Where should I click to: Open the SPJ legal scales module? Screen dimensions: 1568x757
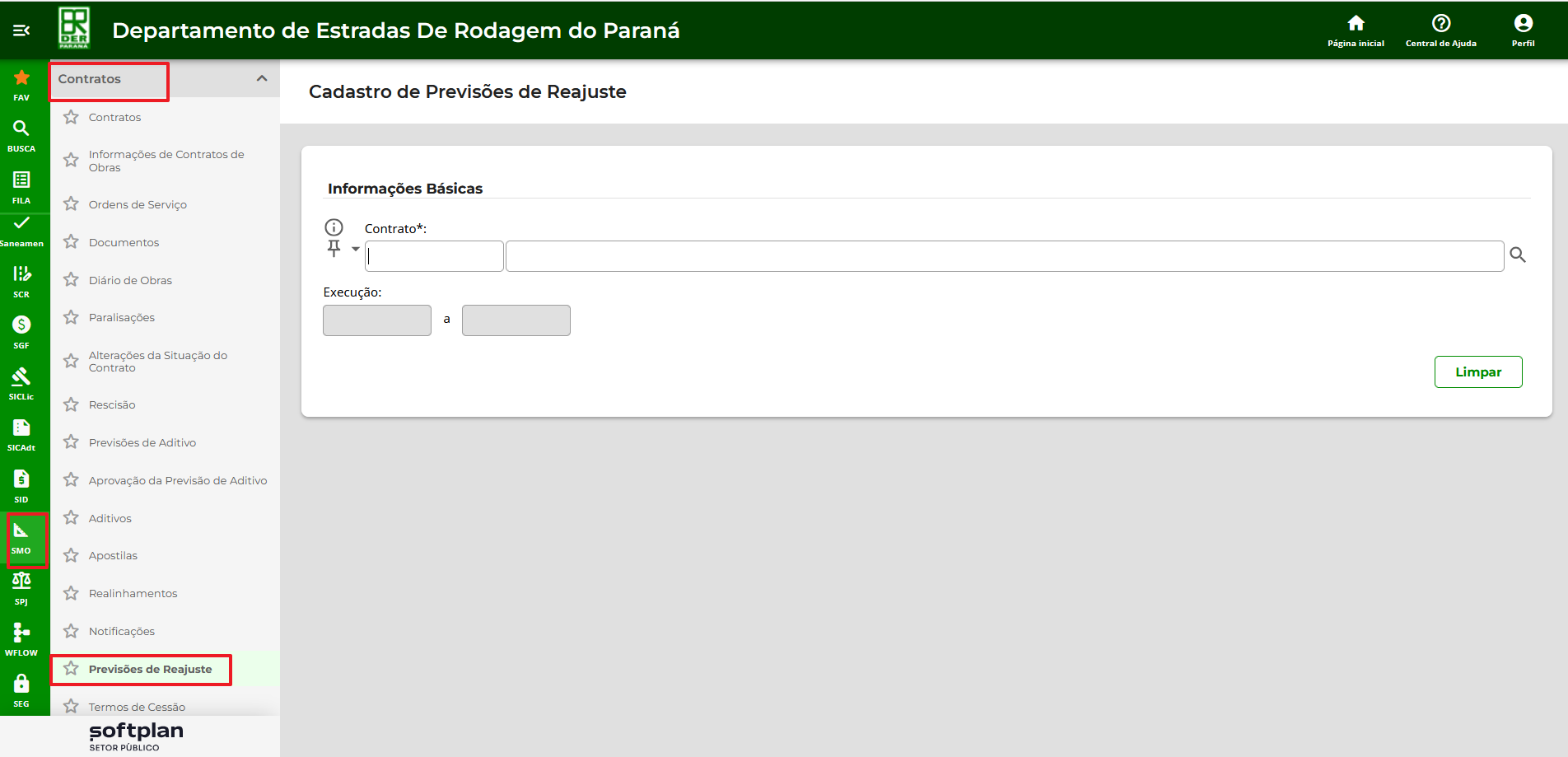pyautogui.click(x=21, y=587)
